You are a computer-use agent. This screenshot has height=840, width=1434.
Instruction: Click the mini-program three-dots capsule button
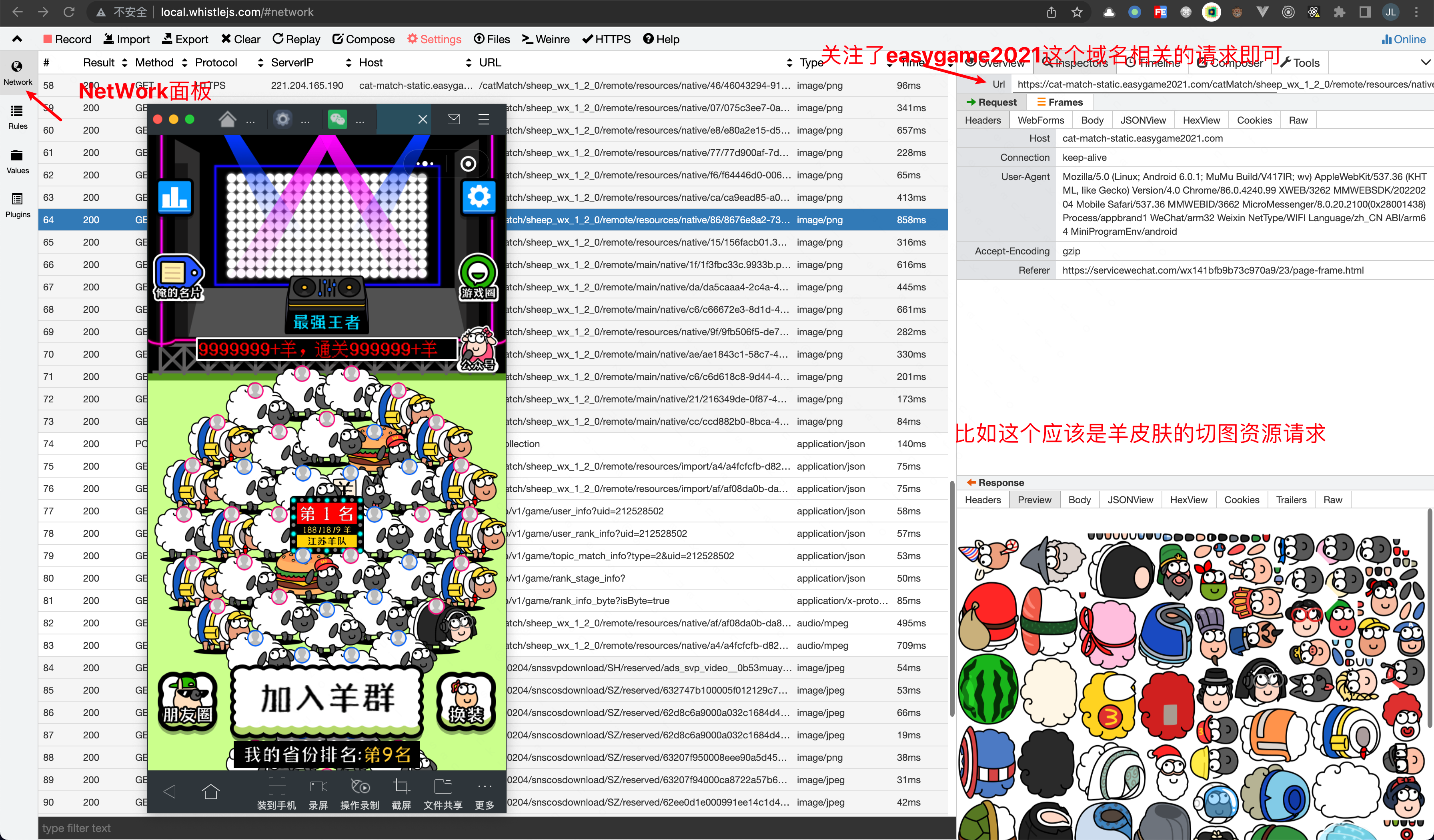(x=425, y=164)
